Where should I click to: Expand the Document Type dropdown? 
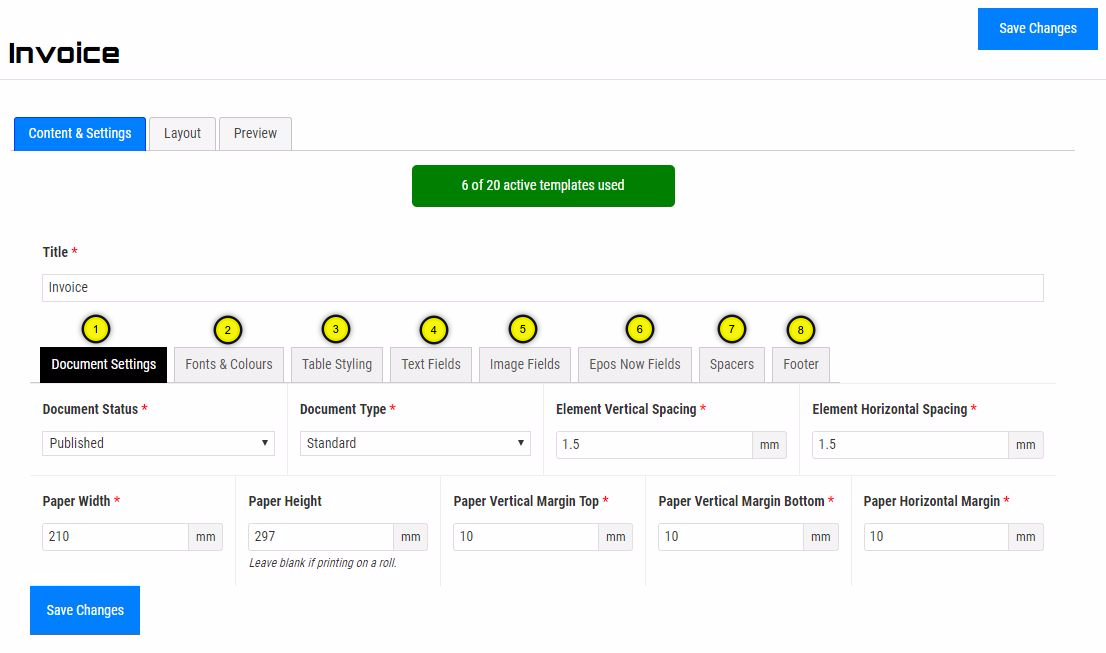click(x=415, y=443)
